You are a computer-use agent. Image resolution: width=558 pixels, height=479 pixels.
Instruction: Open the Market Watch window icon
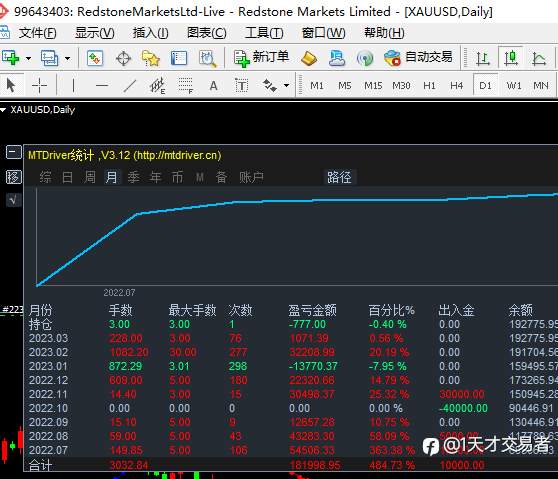click(95, 58)
